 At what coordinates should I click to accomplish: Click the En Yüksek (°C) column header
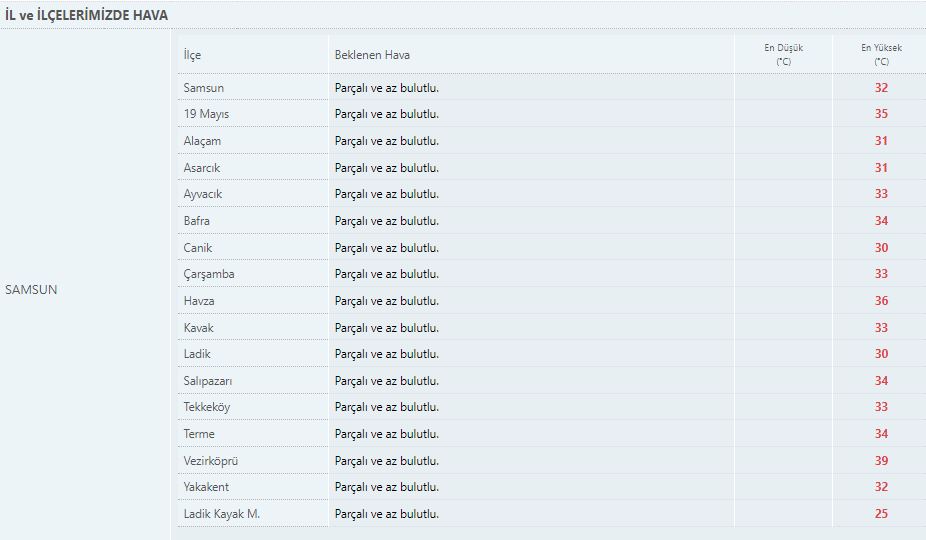click(881, 54)
